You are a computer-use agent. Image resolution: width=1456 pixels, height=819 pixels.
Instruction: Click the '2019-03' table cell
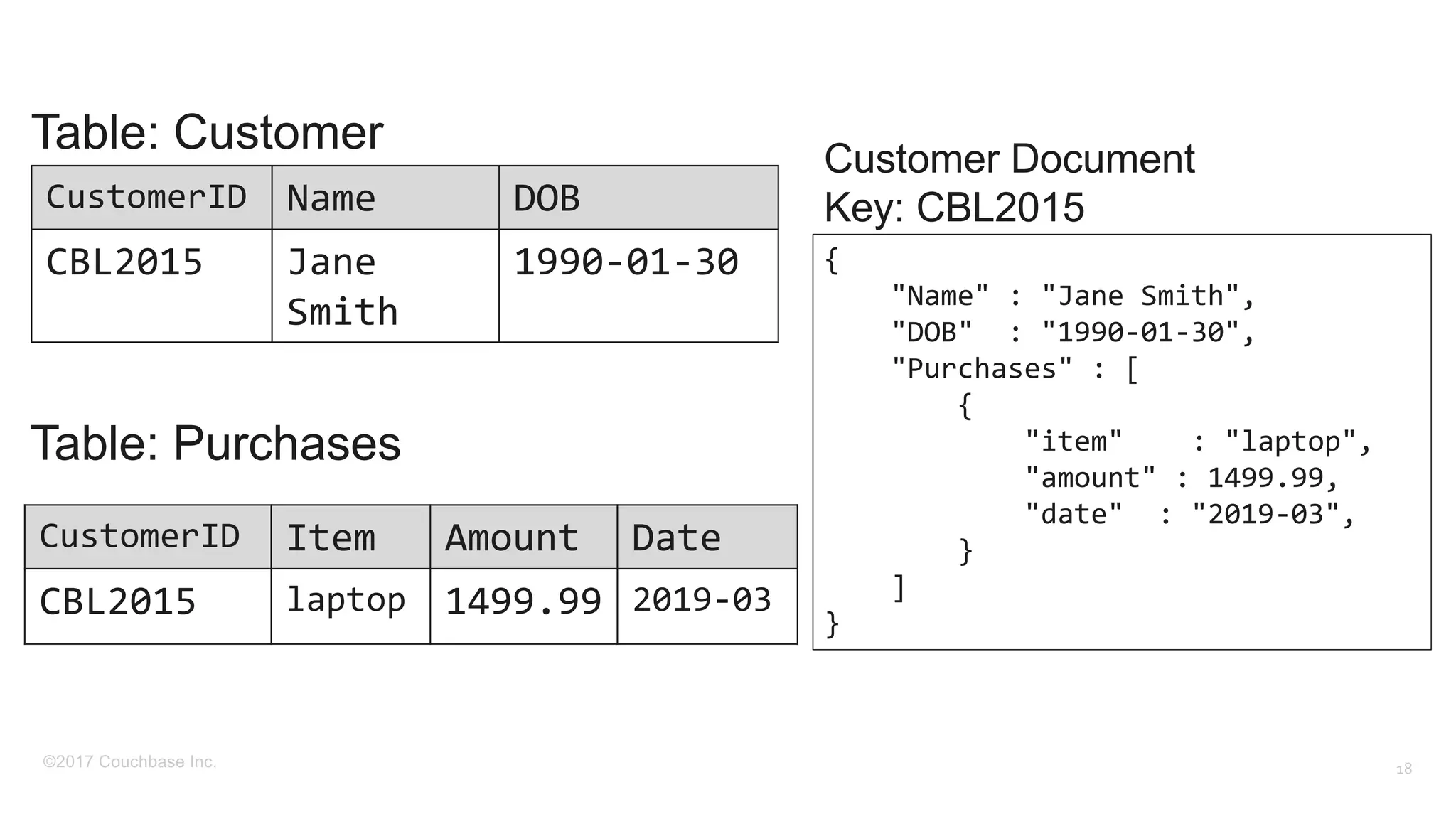click(x=707, y=606)
